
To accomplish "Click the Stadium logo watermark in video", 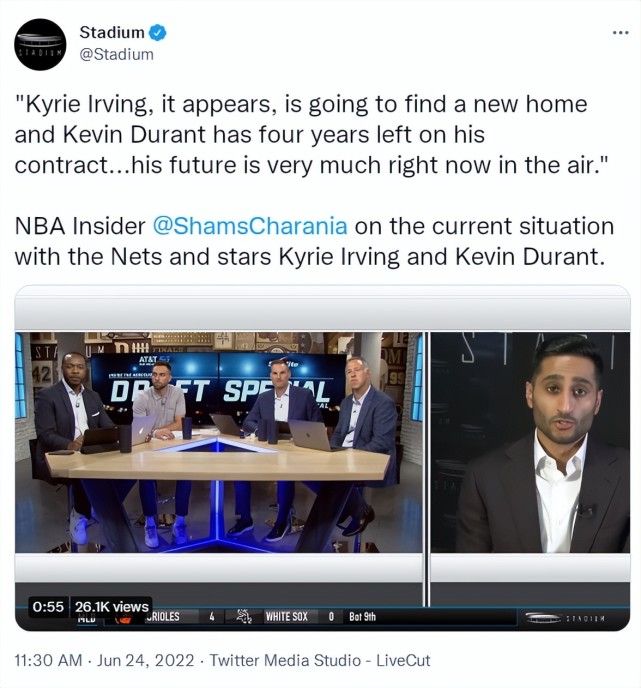I will tap(565, 618).
